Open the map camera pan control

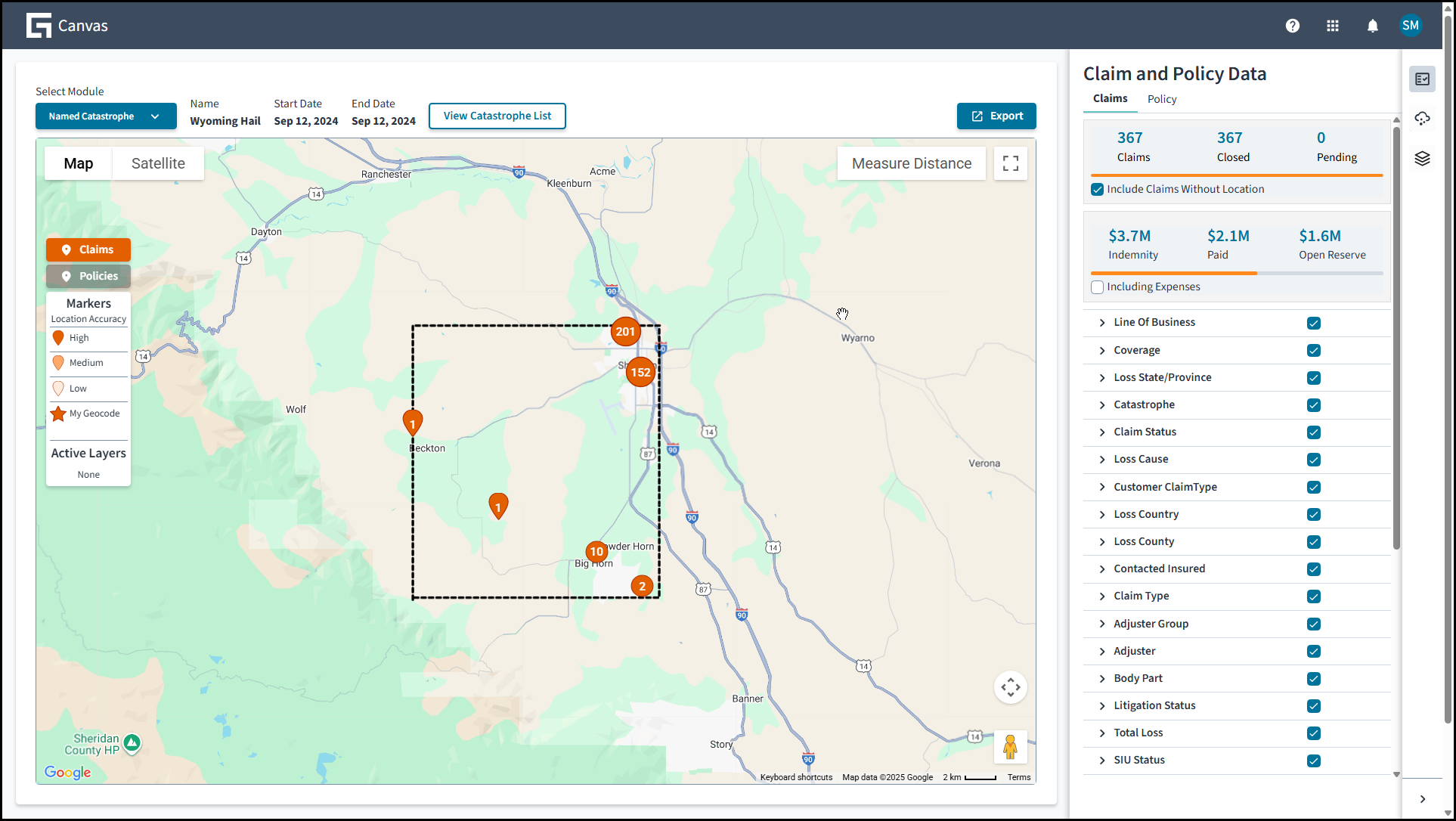1011,687
